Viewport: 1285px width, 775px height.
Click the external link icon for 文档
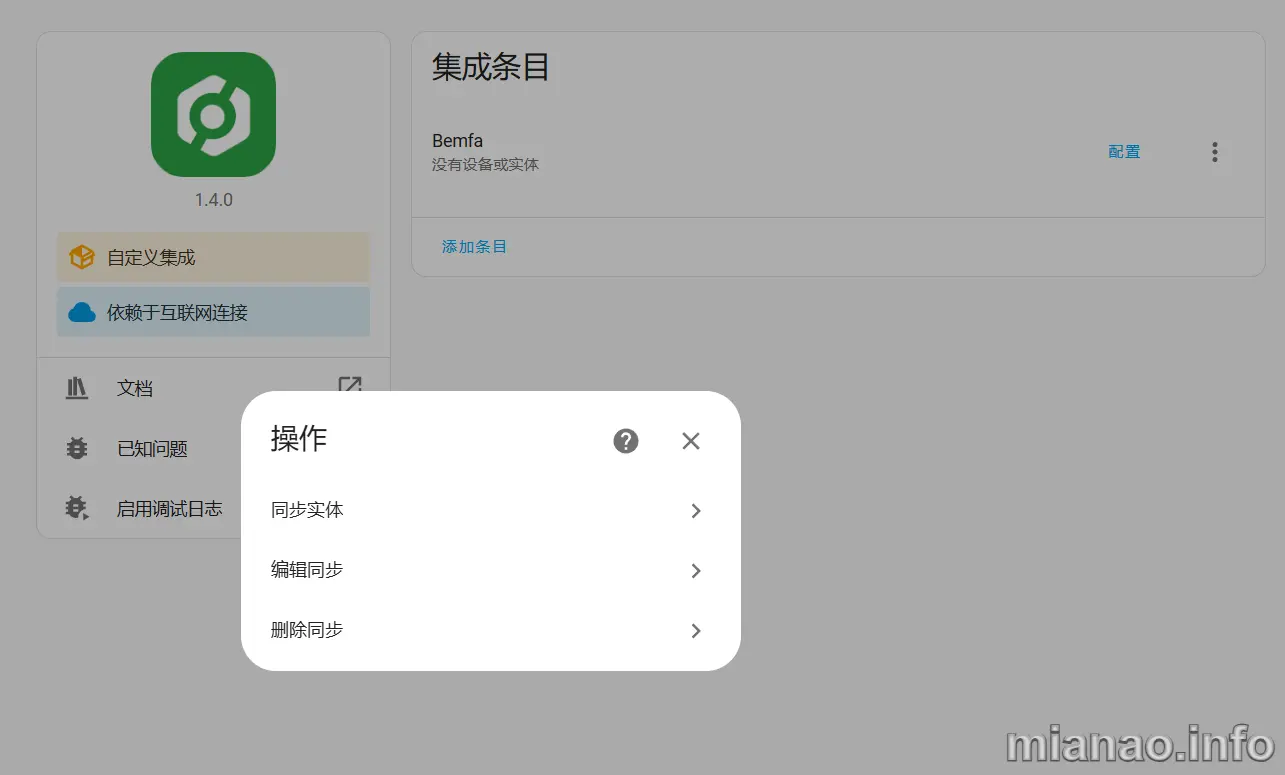(350, 387)
